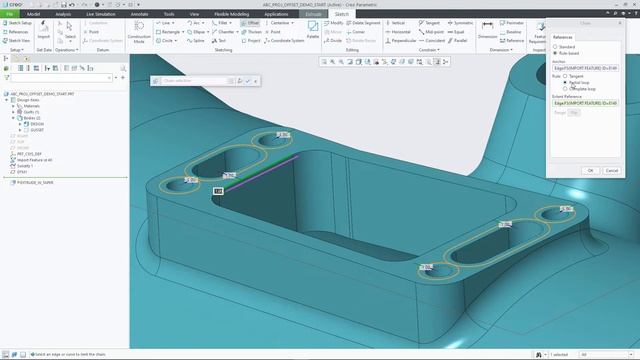Image resolution: width=640 pixels, height=360 pixels.
Task: Click OK in the Chain dialog
Action: coord(591,171)
